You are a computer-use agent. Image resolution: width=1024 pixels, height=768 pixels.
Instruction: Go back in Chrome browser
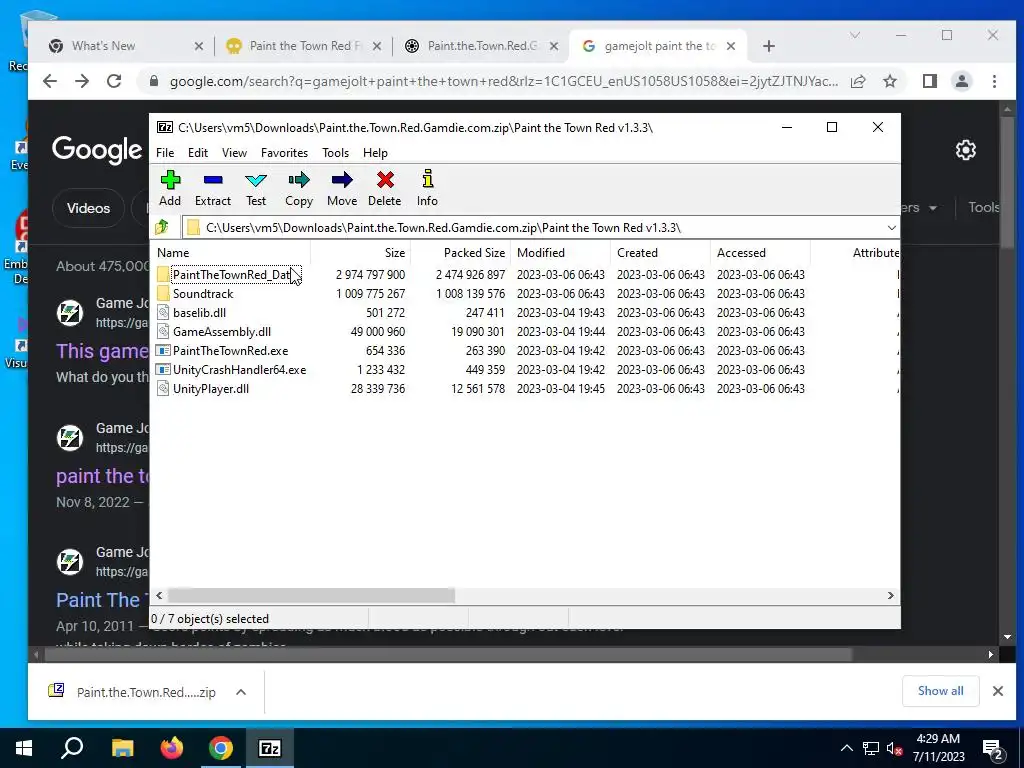click(50, 81)
